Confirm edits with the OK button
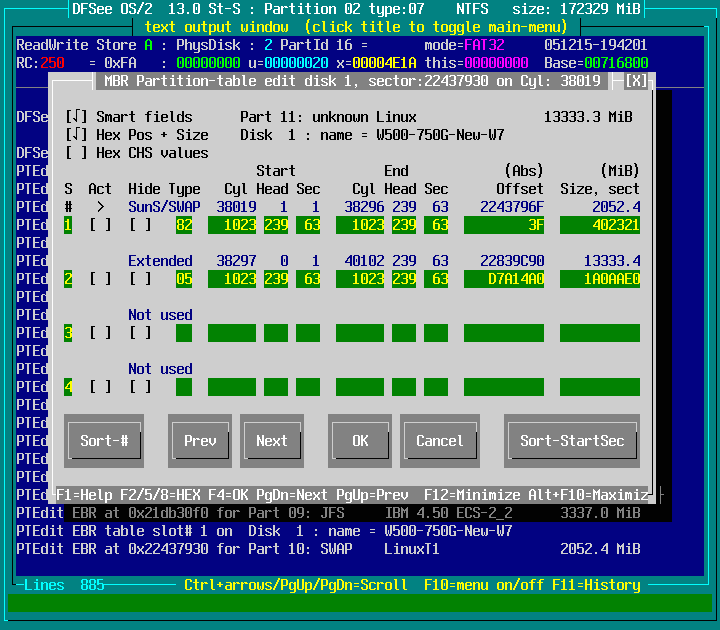The image size is (720, 630). point(360,440)
